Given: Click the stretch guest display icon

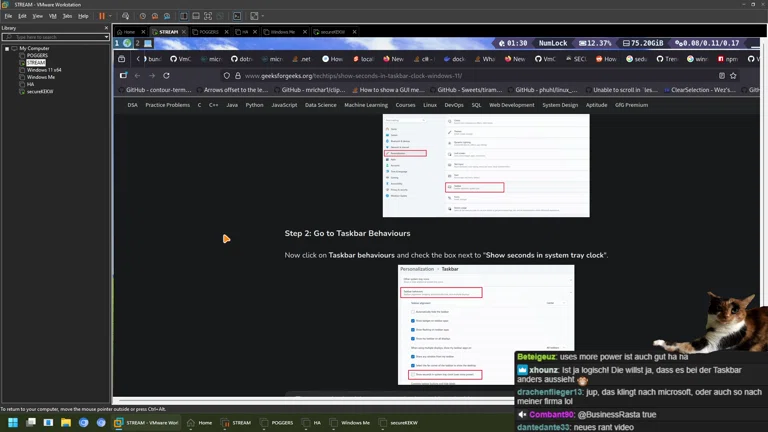Looking at the screenshot, I should point(254,16).
